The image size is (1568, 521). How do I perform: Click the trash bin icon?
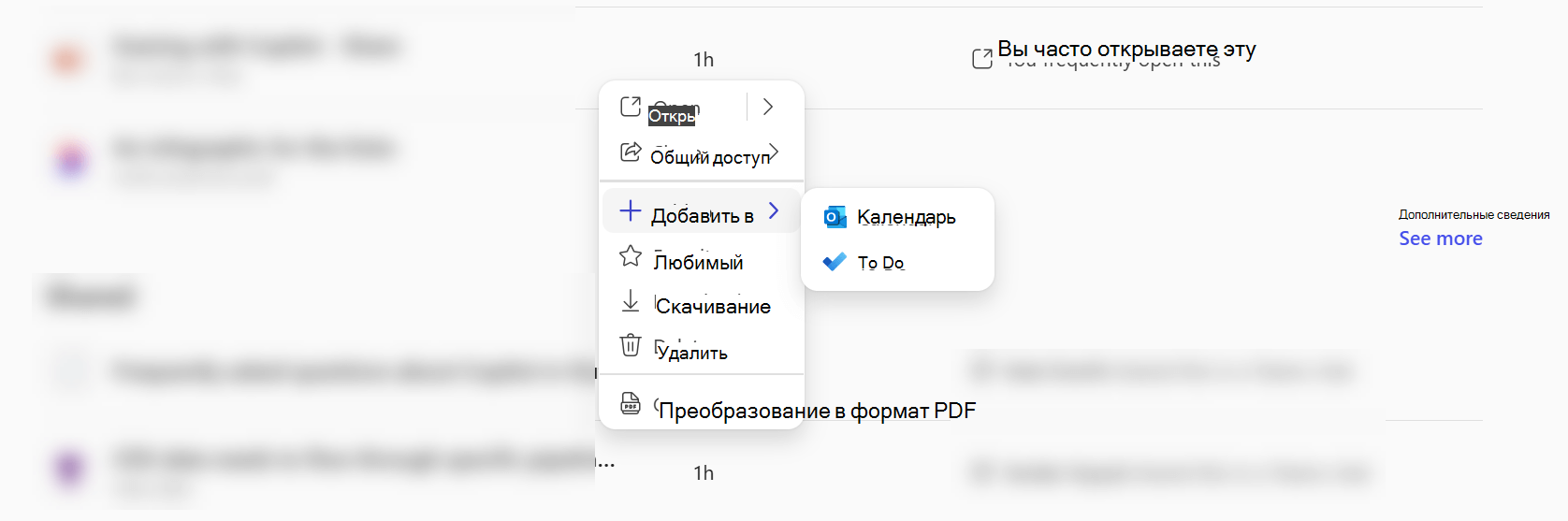[631, 345]
